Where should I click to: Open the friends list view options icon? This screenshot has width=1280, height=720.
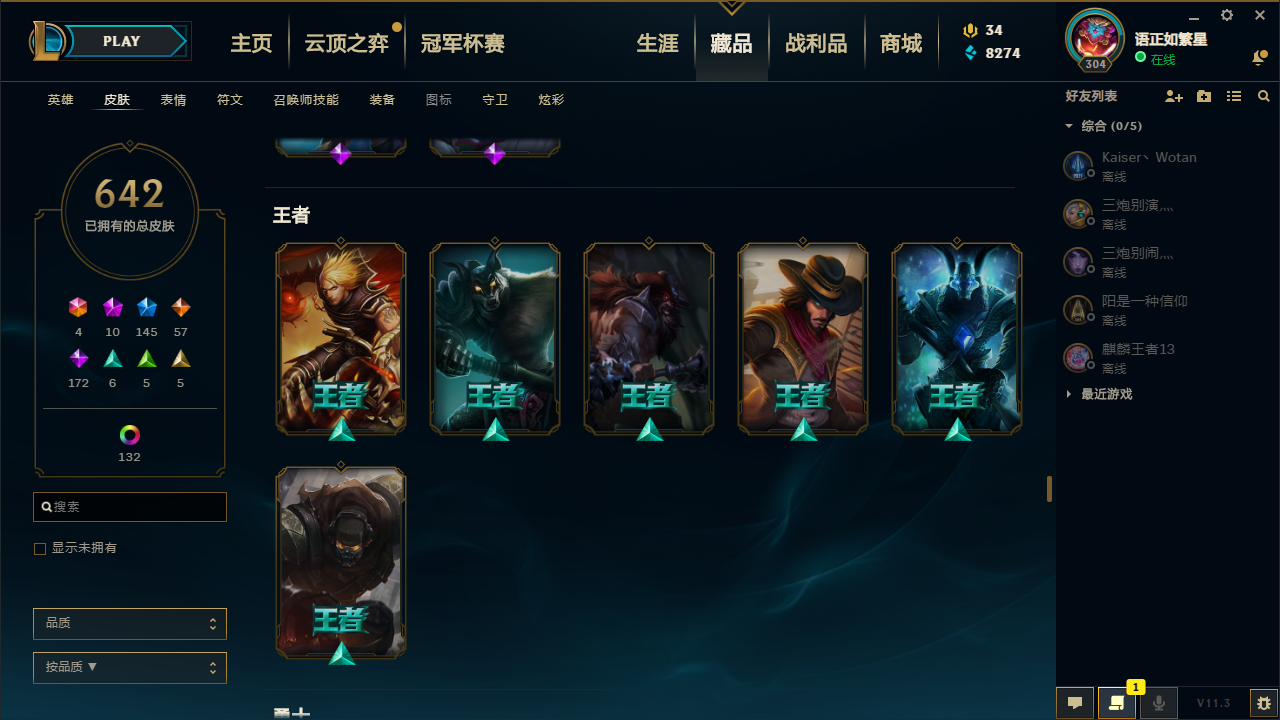1234,96
